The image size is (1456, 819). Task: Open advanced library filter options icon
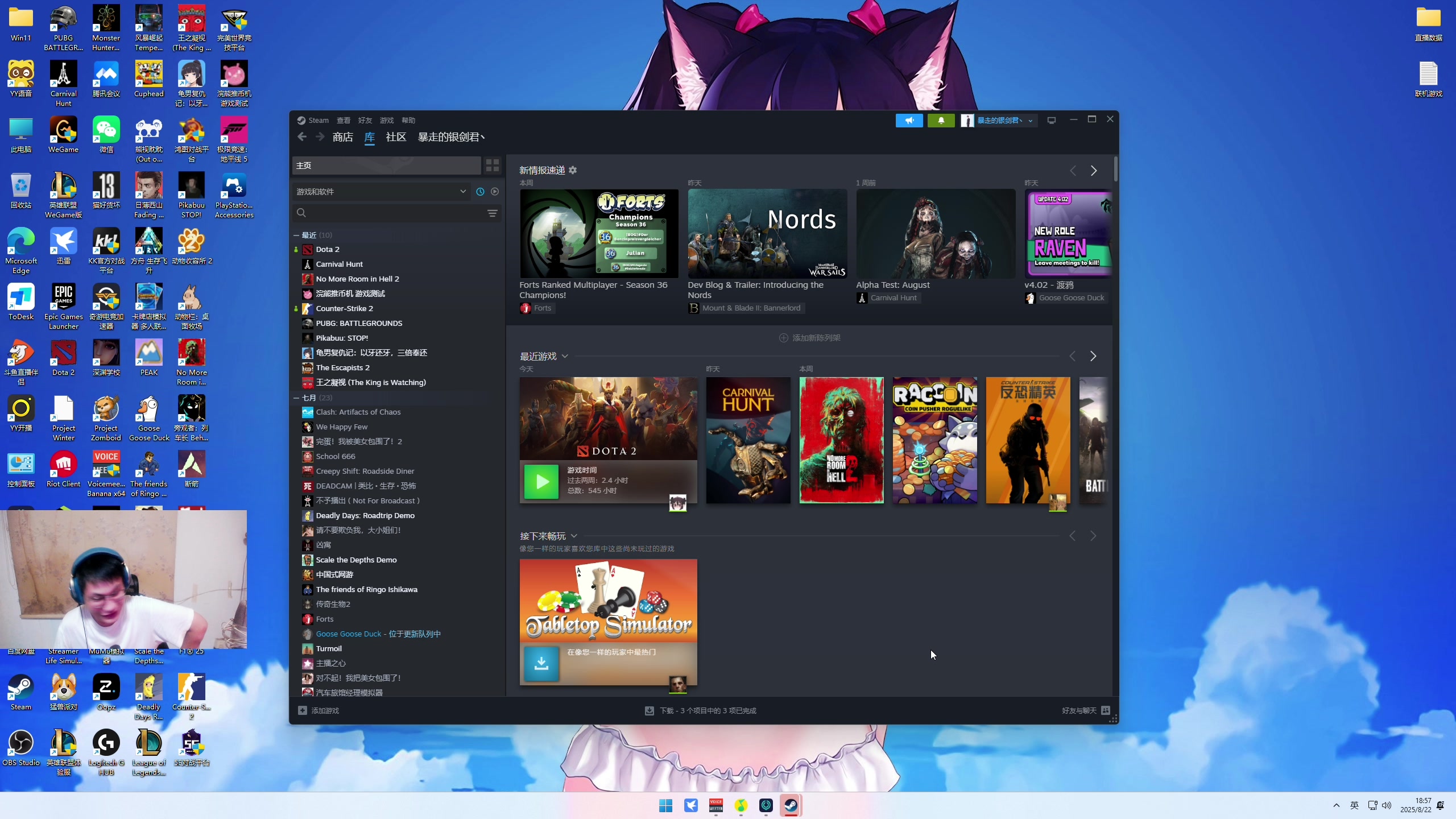coord(493,213)
